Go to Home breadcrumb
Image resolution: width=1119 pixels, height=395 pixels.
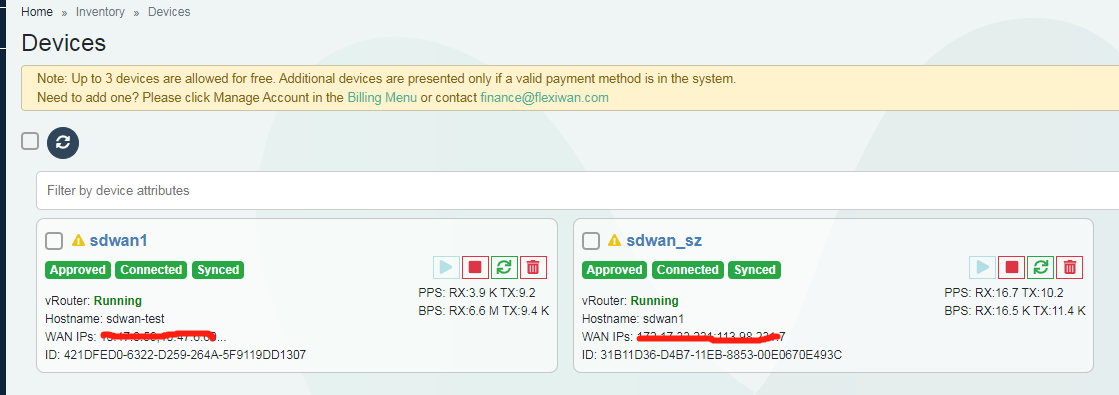point(37,11)
